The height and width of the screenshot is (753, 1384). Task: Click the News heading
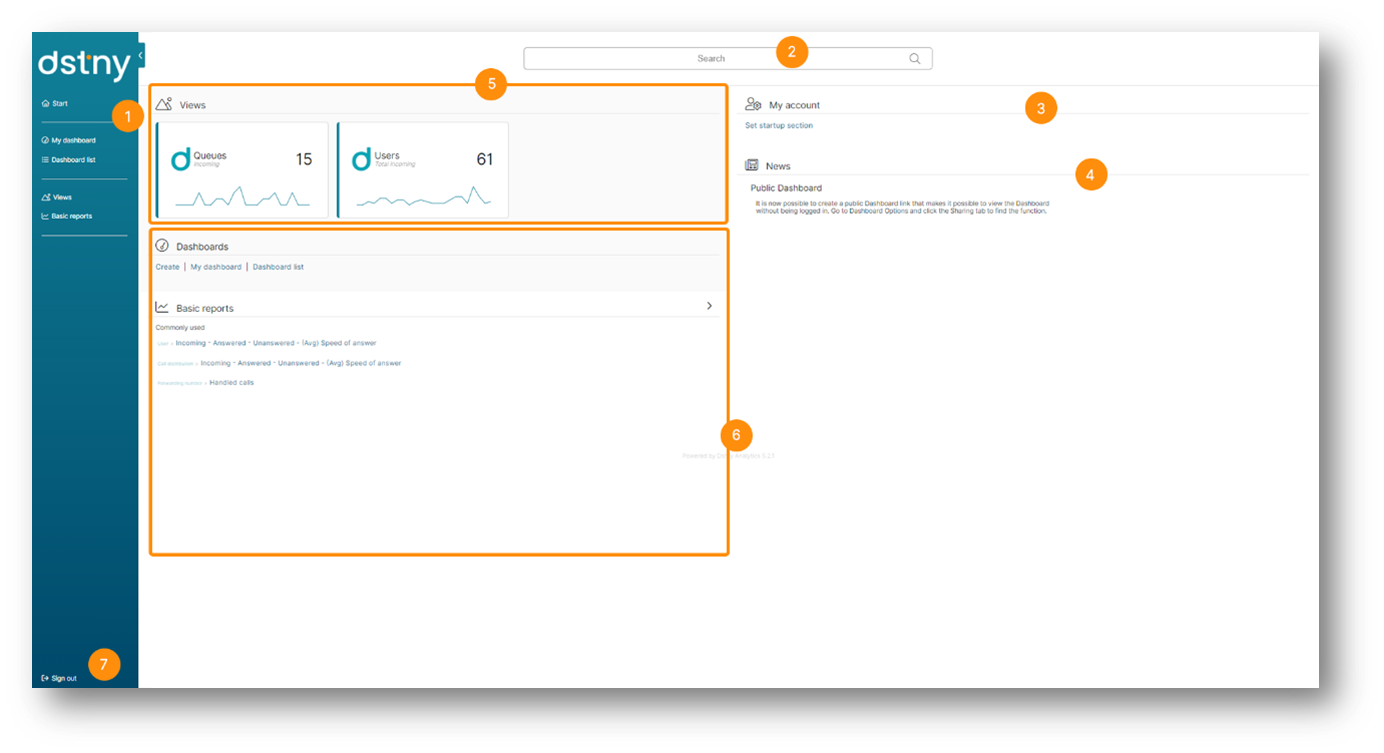778,166
